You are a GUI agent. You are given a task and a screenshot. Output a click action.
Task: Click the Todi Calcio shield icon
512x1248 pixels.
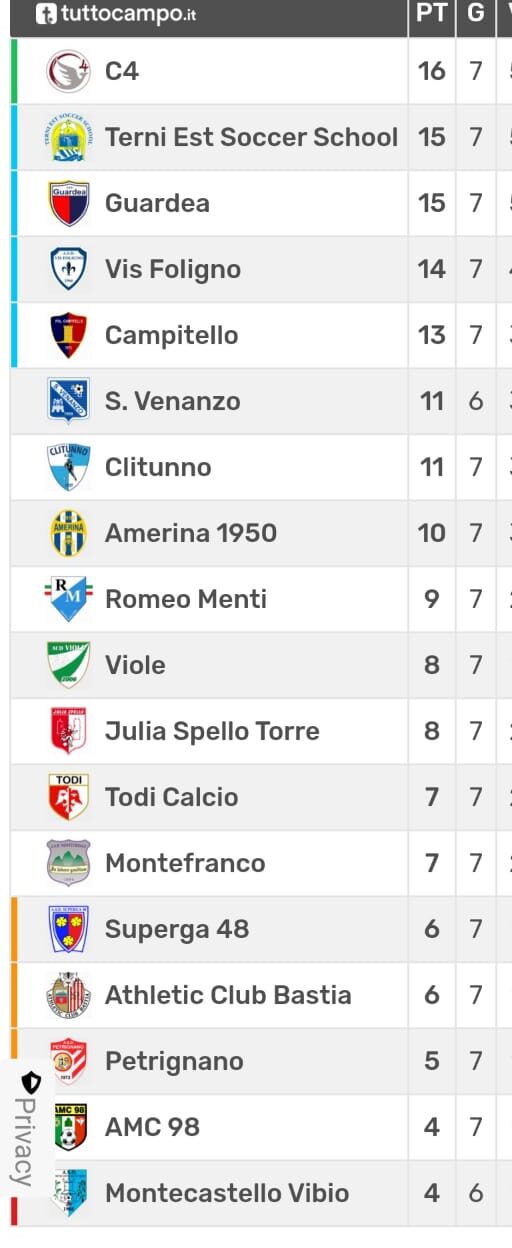(69, 797)
